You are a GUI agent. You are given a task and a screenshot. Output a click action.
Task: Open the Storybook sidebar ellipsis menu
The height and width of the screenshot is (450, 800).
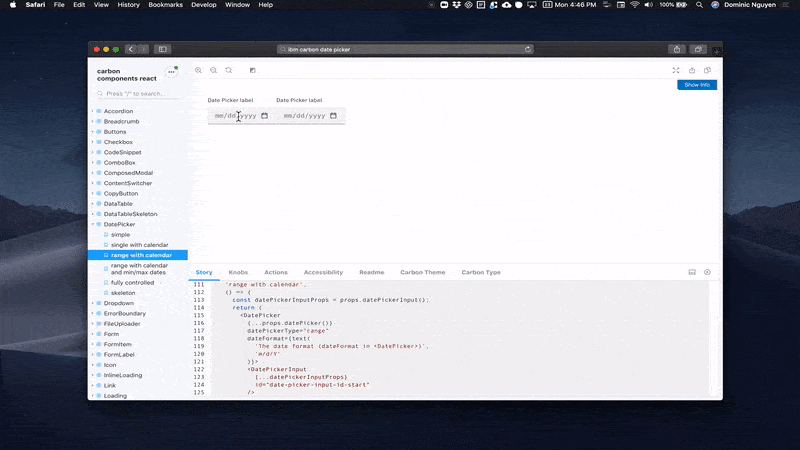[x=171, y=72]
